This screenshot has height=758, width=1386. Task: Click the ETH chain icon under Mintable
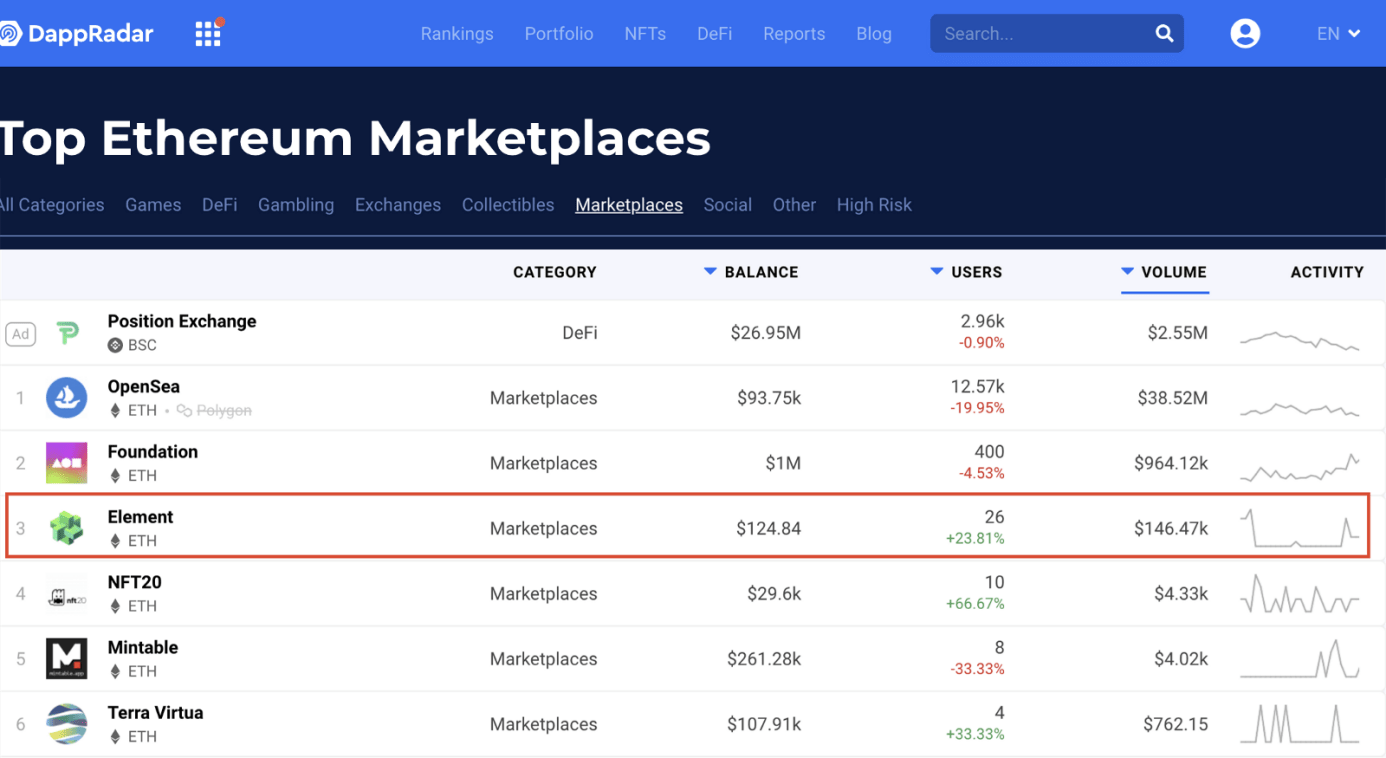115,671
